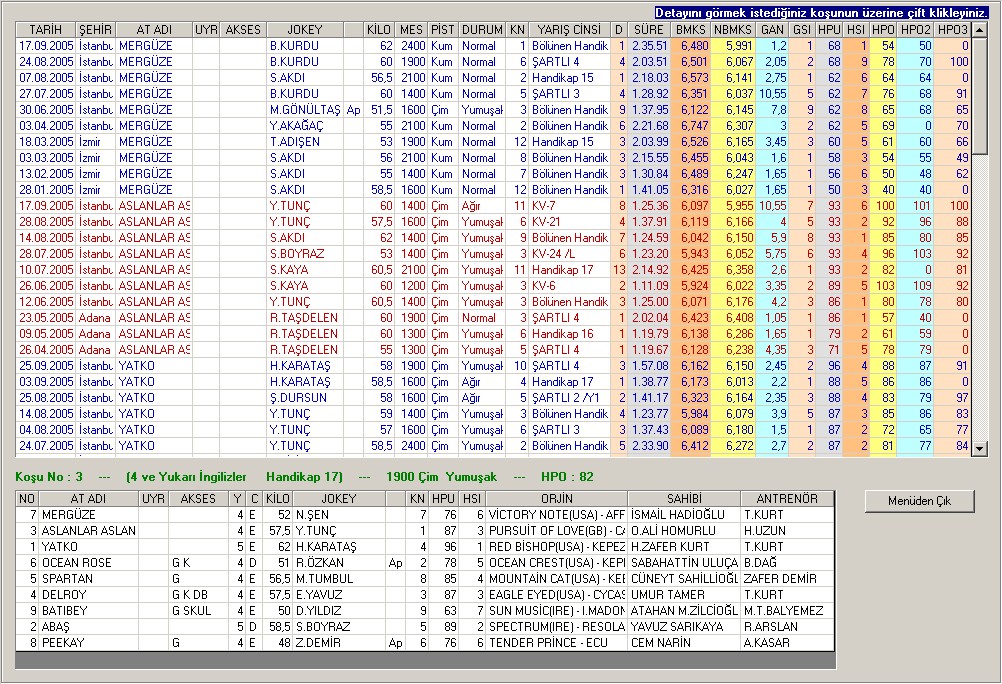The width and height of the screenshot is (1002, 684).
Task: Select horse DELROY row
Action: point(425,595)
